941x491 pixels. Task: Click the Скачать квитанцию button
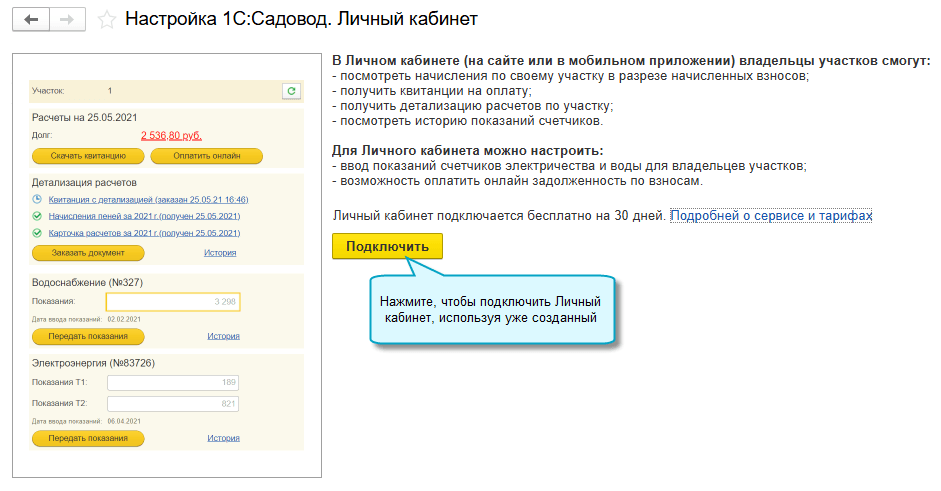click(x=88, y=156)
